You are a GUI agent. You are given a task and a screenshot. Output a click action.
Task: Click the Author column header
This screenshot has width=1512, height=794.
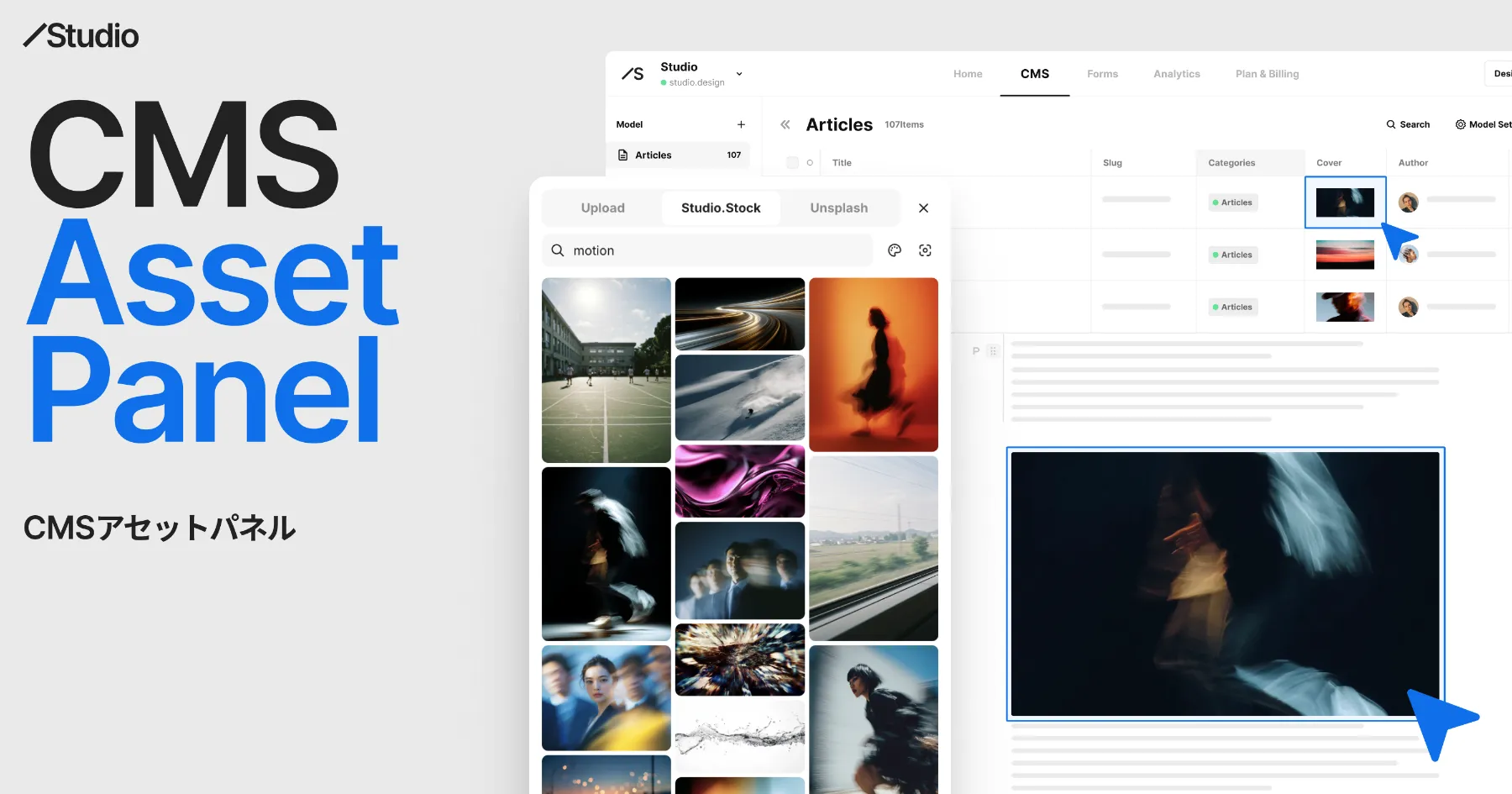[x=1413, y=163]
